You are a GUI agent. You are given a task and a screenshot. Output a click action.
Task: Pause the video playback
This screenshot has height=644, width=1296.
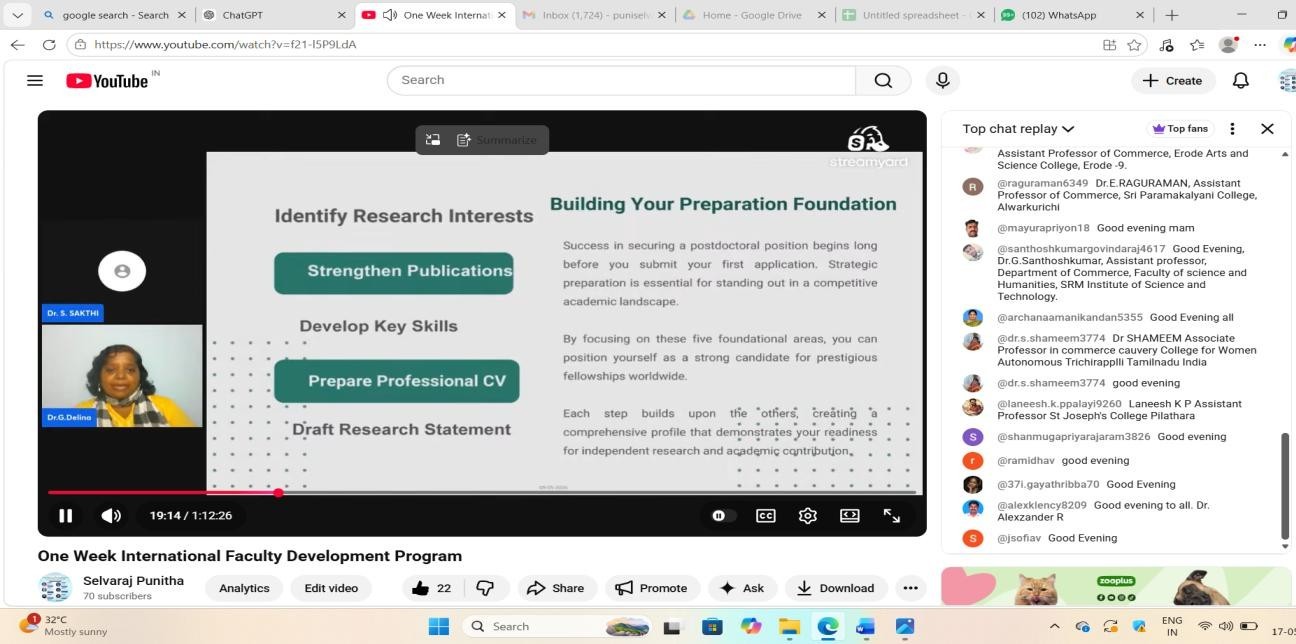(65, 515)
